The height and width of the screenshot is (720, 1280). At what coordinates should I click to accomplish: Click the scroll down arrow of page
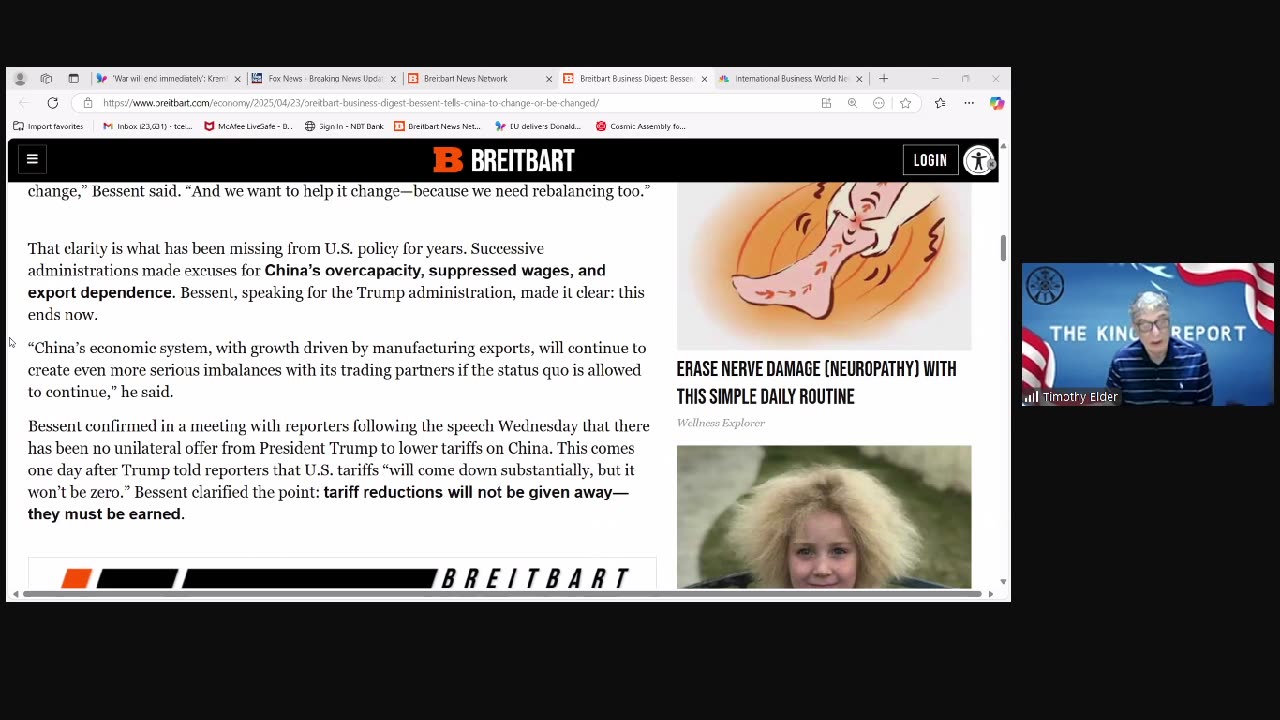click(1003, 581)
